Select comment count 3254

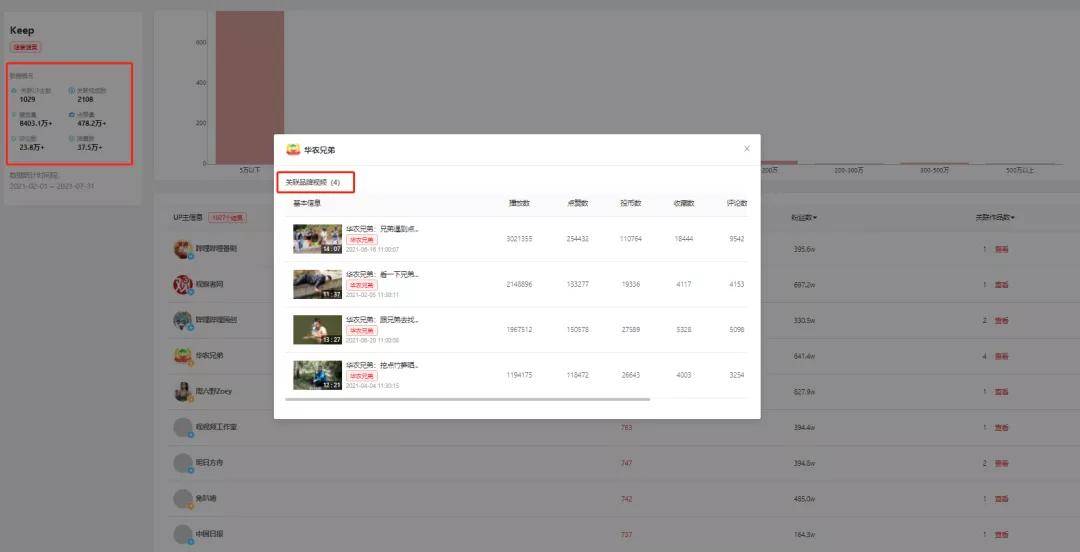[x=736, y=375]
